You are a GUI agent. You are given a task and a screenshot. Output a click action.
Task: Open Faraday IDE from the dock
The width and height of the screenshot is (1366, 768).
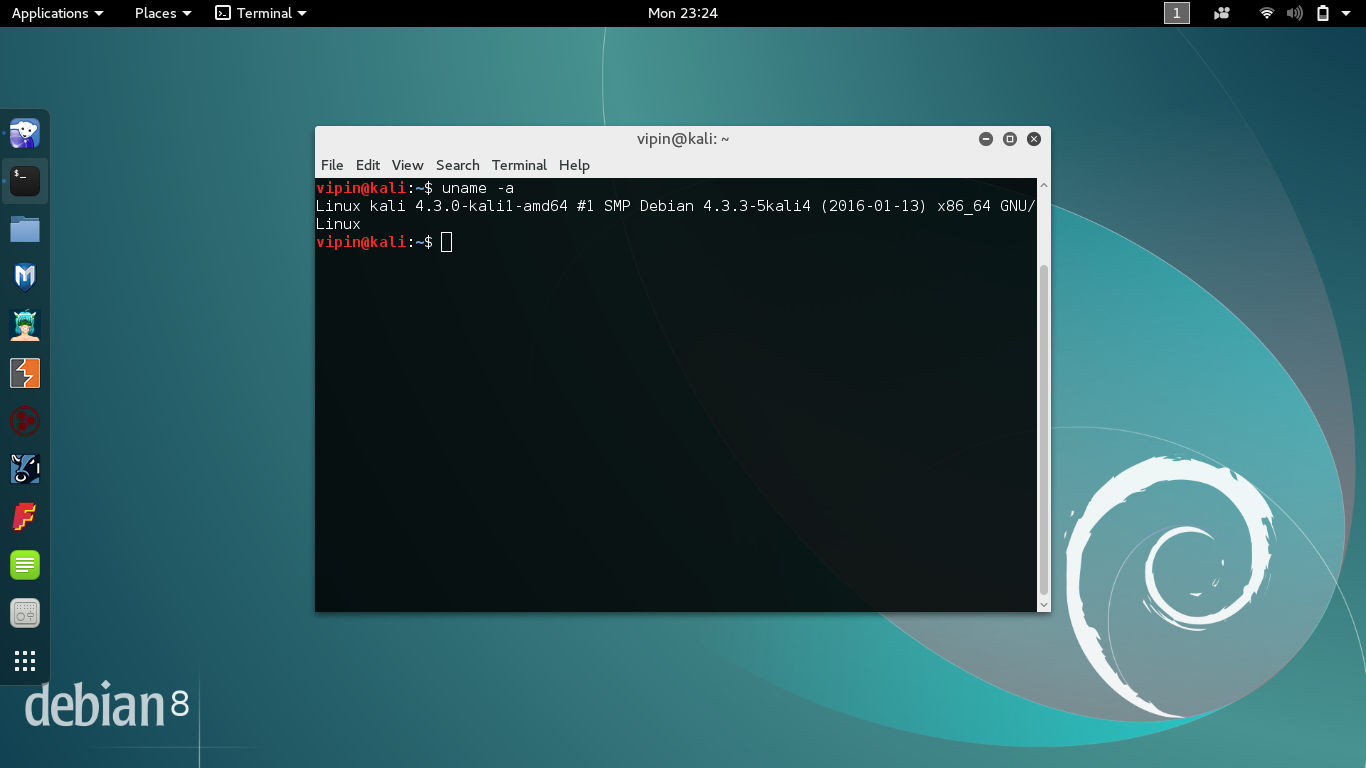[25, 517]
